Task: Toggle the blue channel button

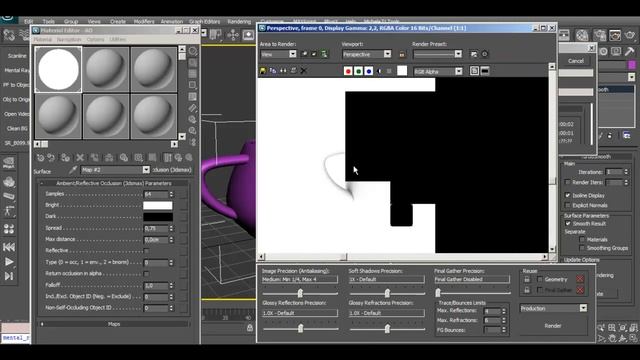Action: (x=369, y=71)
